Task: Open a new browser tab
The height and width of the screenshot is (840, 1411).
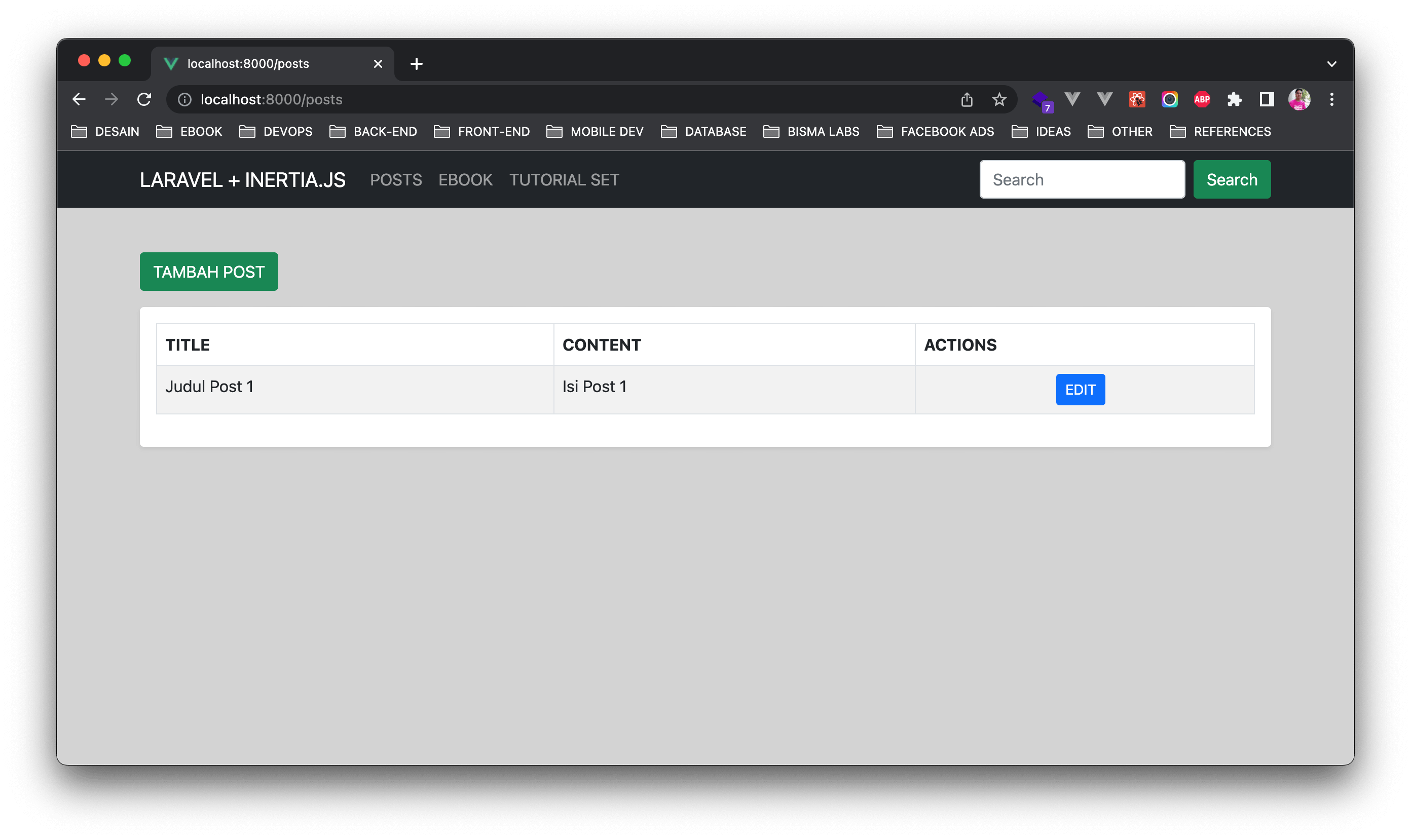Action: pos(416,64)
